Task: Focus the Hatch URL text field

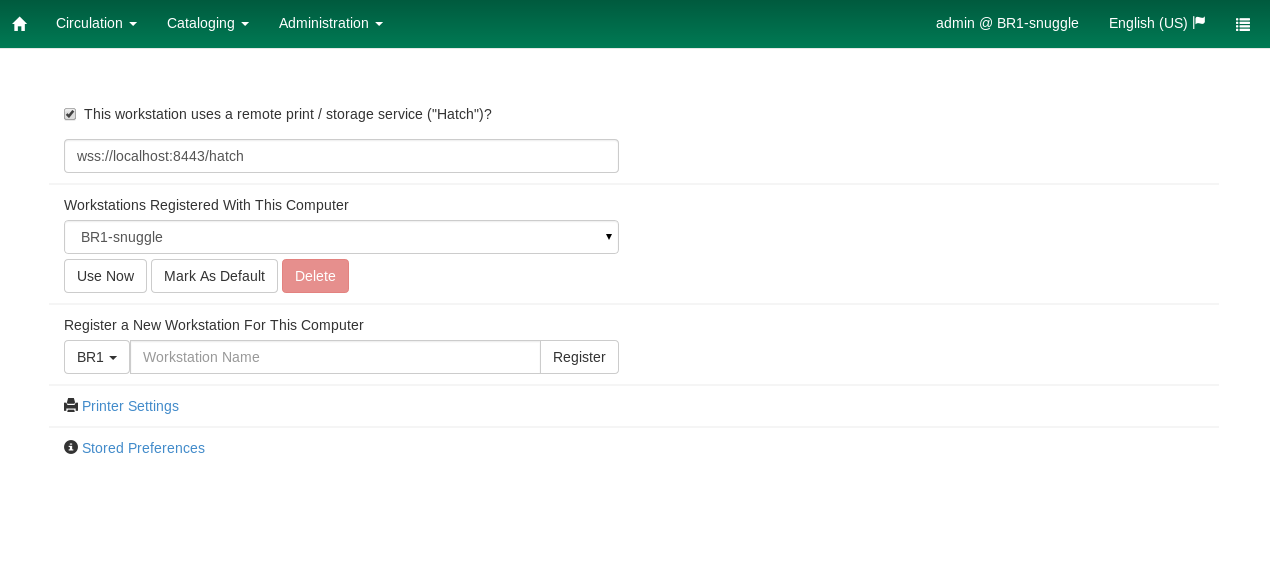Action: coord(341,156)
